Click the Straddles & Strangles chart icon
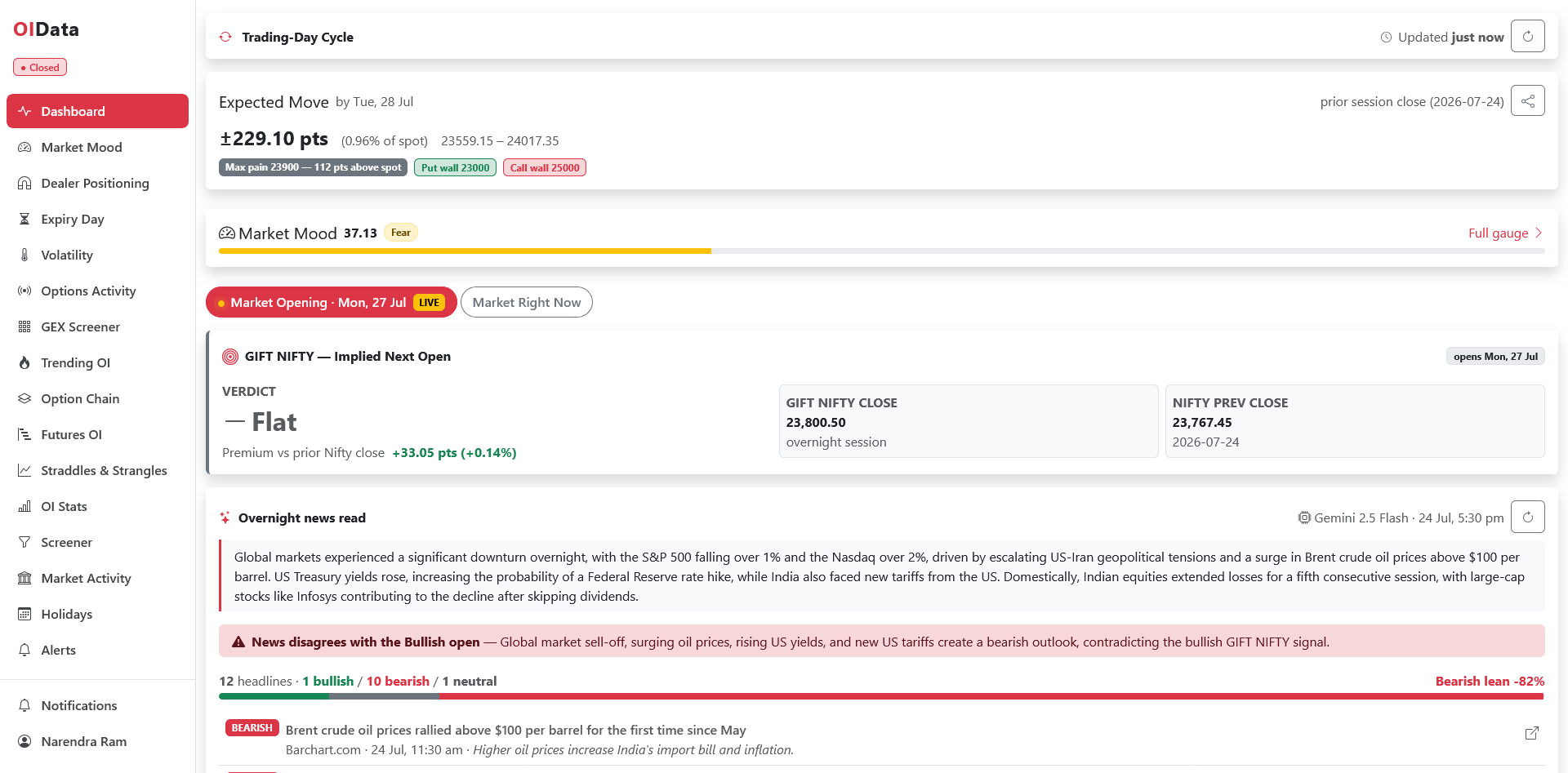The height and width of the screenshot is (773, 1568). pos(24,470)
